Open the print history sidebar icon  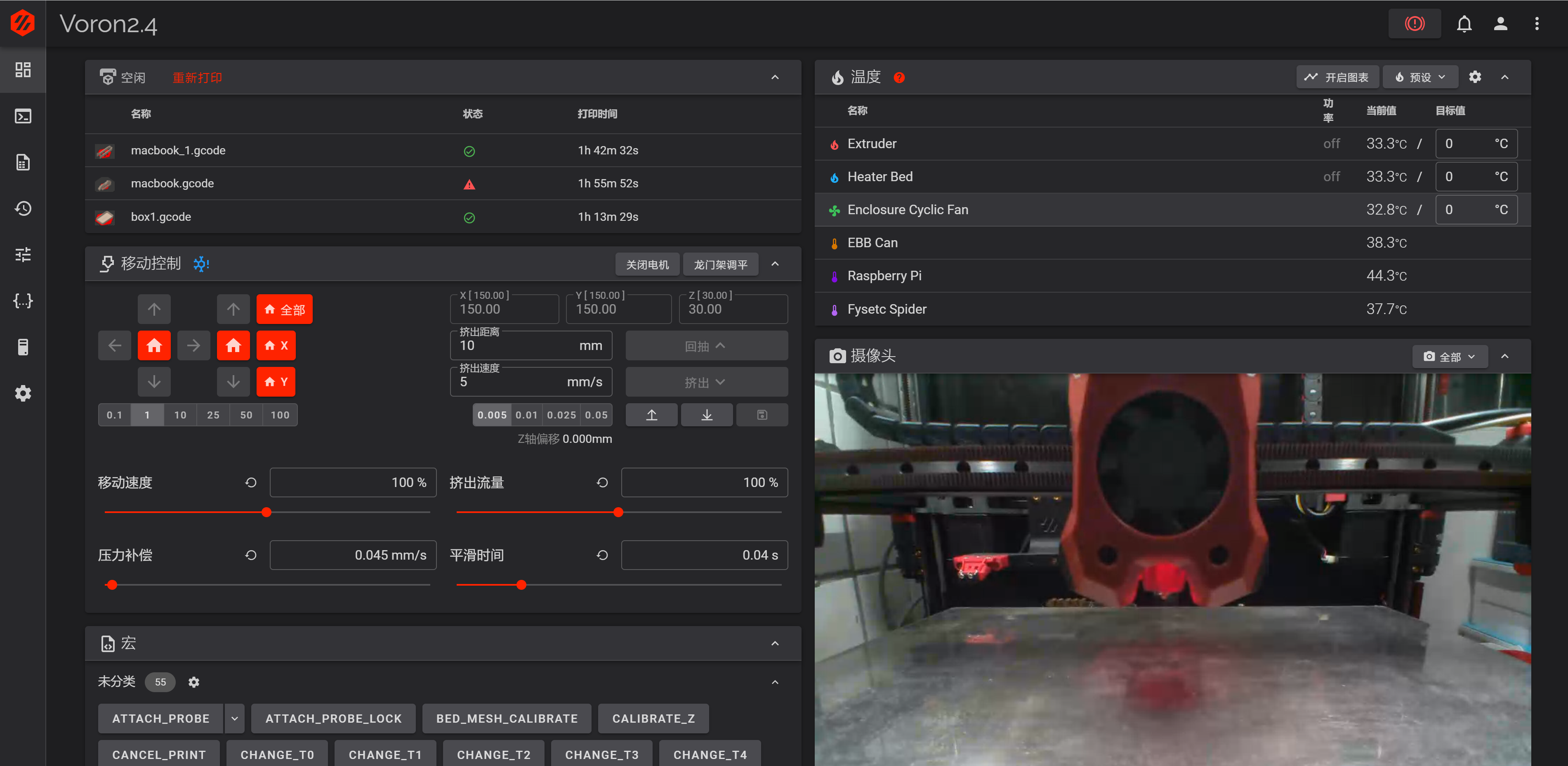[23, 208]
